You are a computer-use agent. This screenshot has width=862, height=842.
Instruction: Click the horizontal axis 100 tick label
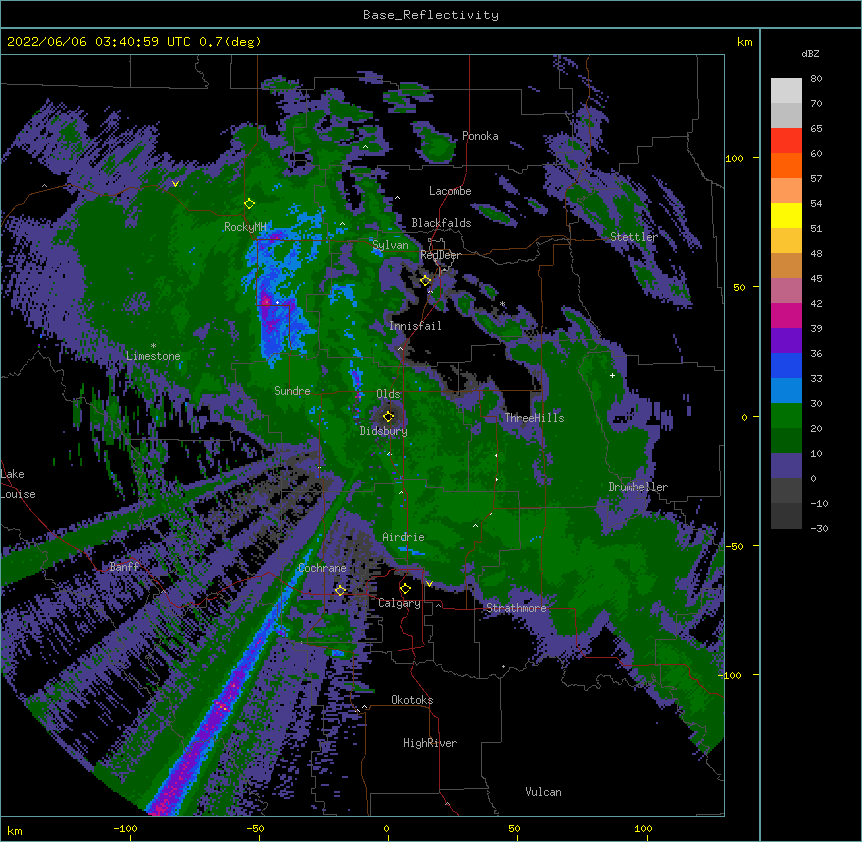click(x=643, y=828)
